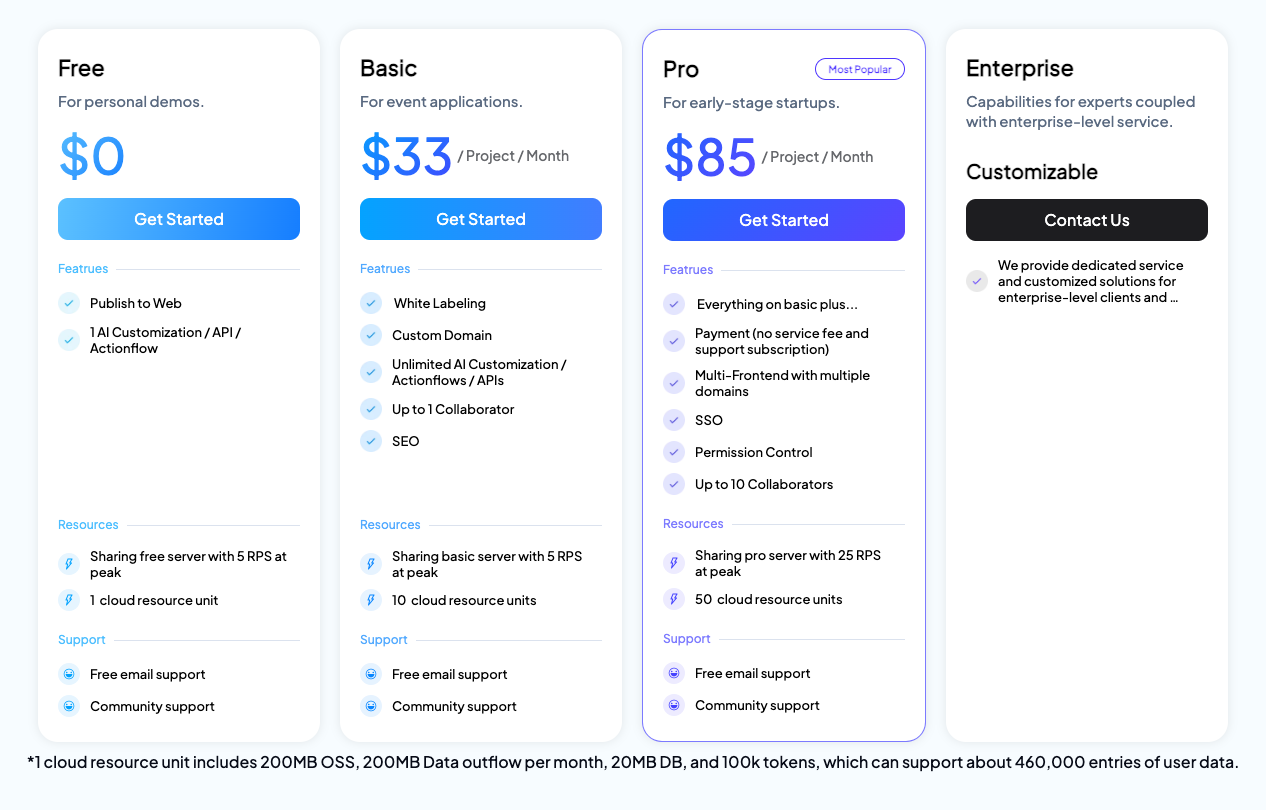This screenshot has width=1266, height=810.
Task: Click checkmark icon beside SSO feature
Action: (x=674, y=420)
